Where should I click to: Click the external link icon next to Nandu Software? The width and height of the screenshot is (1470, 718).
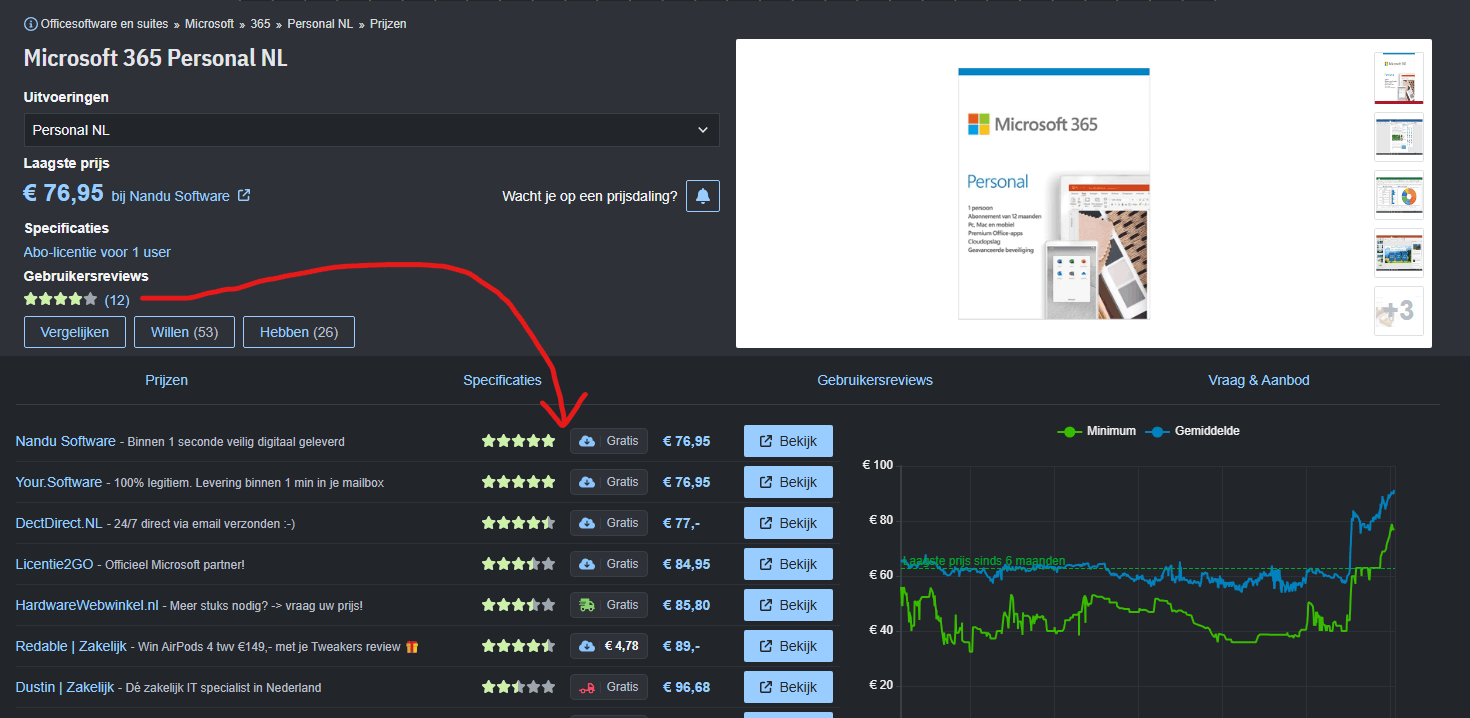pyautogui.click(x=244, y=196)
